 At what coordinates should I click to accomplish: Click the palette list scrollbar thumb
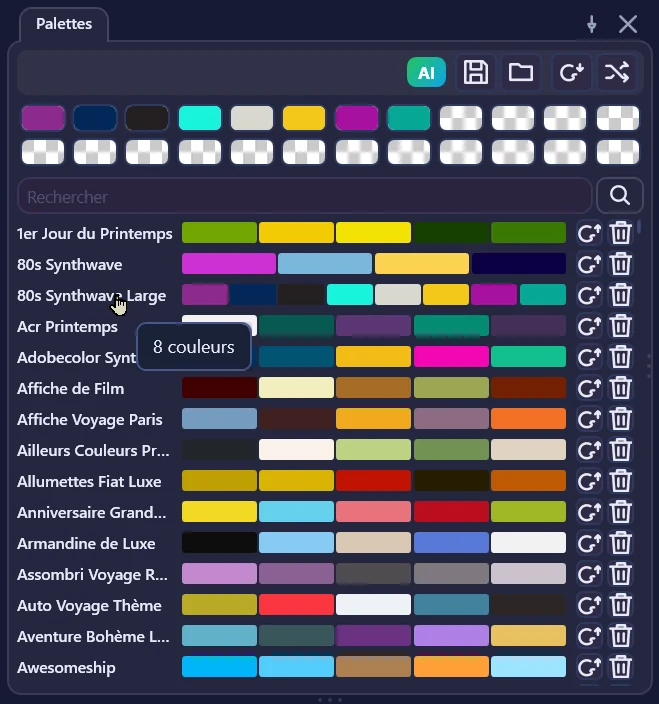point(639,227)
